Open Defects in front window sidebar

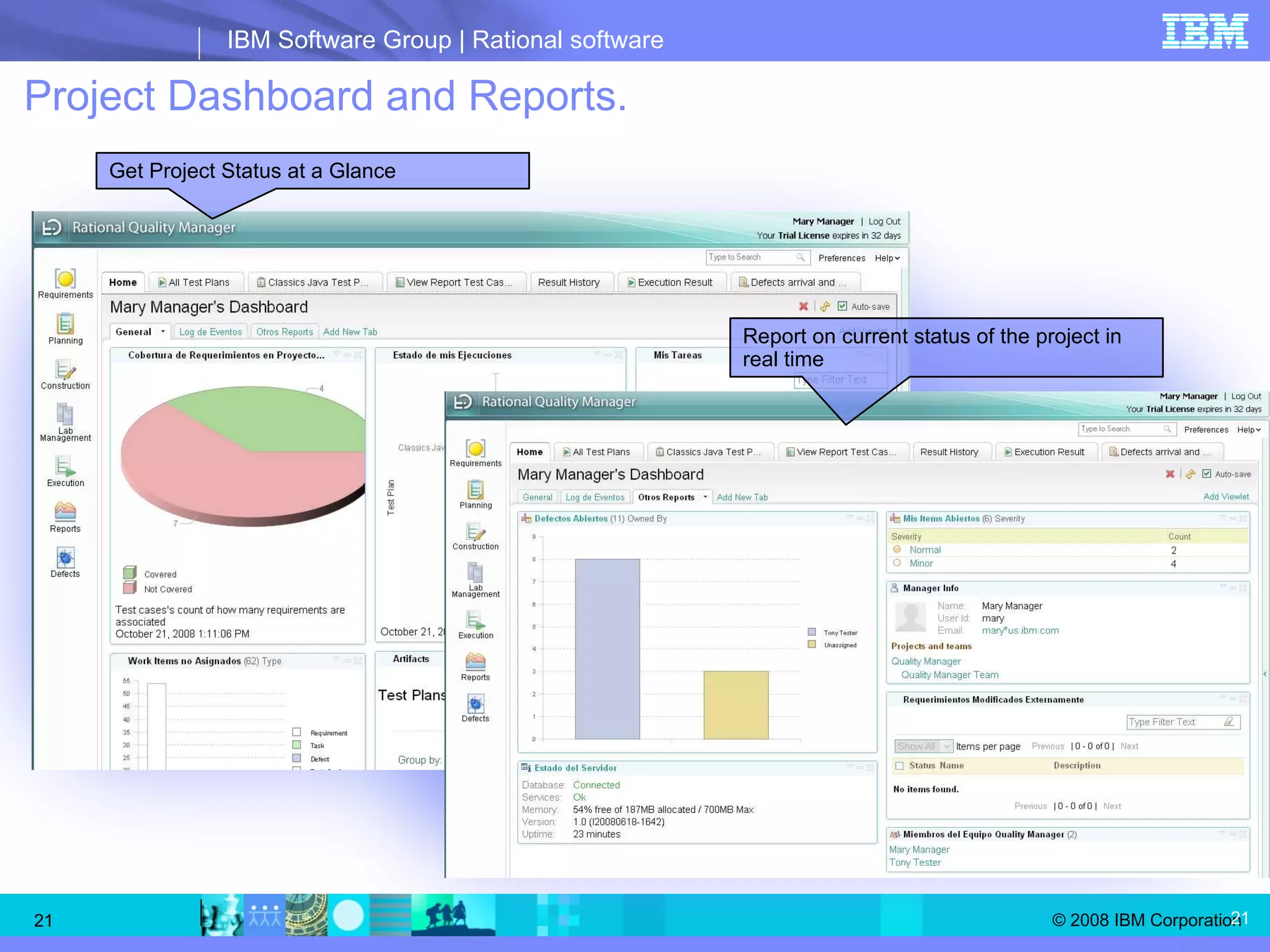pyautogui.click(x=476, y=708)
